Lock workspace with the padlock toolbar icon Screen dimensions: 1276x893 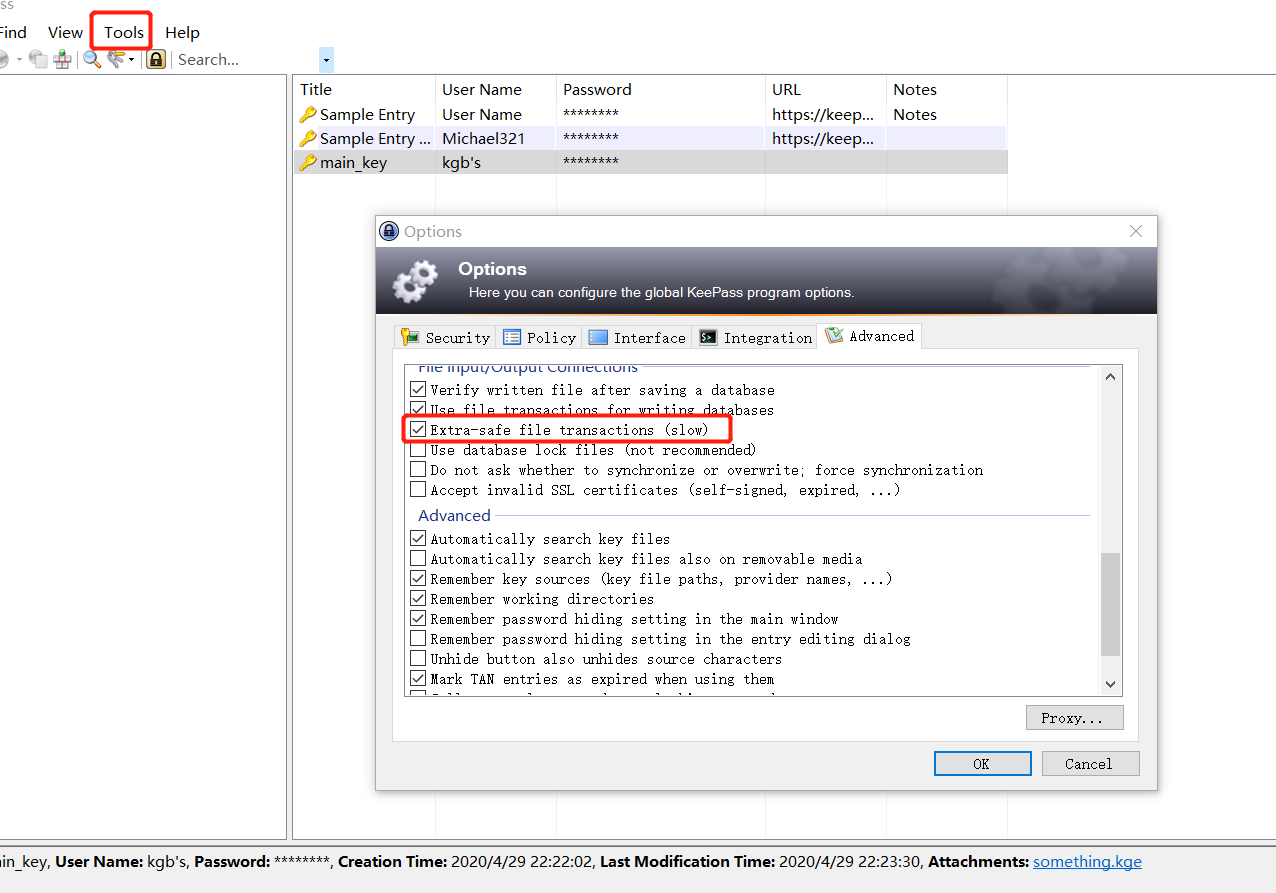click(x=156, y=59)
